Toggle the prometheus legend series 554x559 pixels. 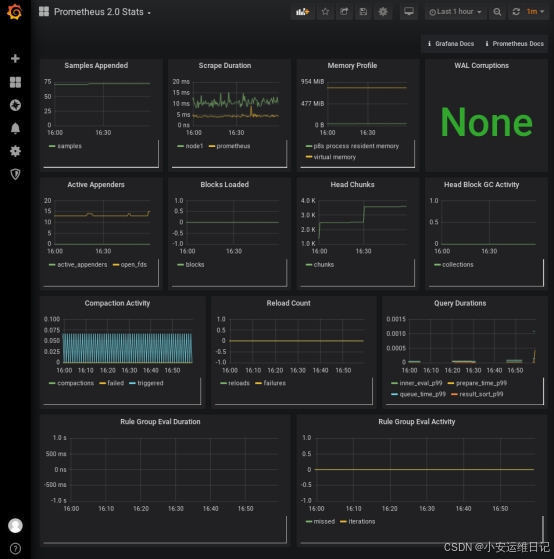point(233,146)
